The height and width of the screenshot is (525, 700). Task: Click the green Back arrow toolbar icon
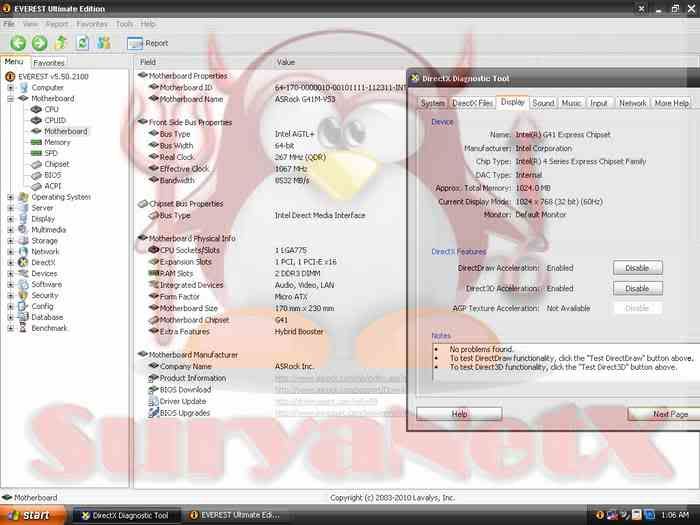tap(18, 43)
